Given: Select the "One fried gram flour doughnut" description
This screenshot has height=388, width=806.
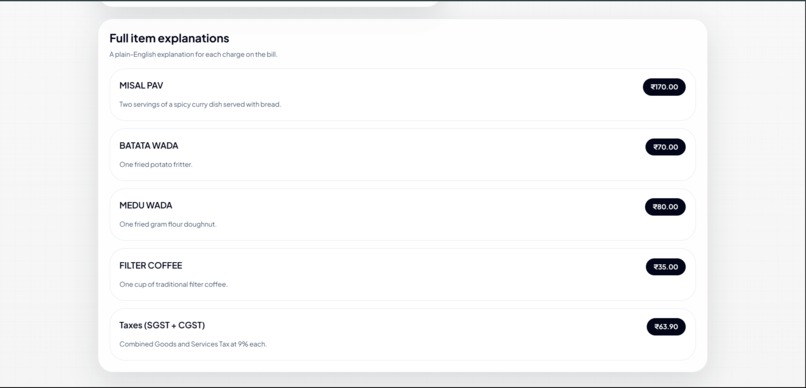Looking at the screenshot, I should 168,225.
